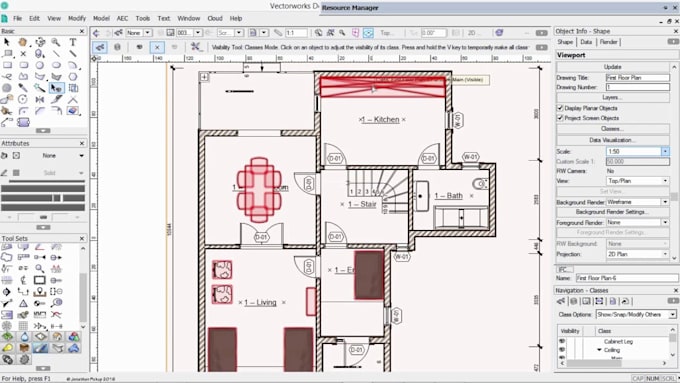Select the Circle tool
The height and width of the screenshot is (383, 680).
[40, 65]
